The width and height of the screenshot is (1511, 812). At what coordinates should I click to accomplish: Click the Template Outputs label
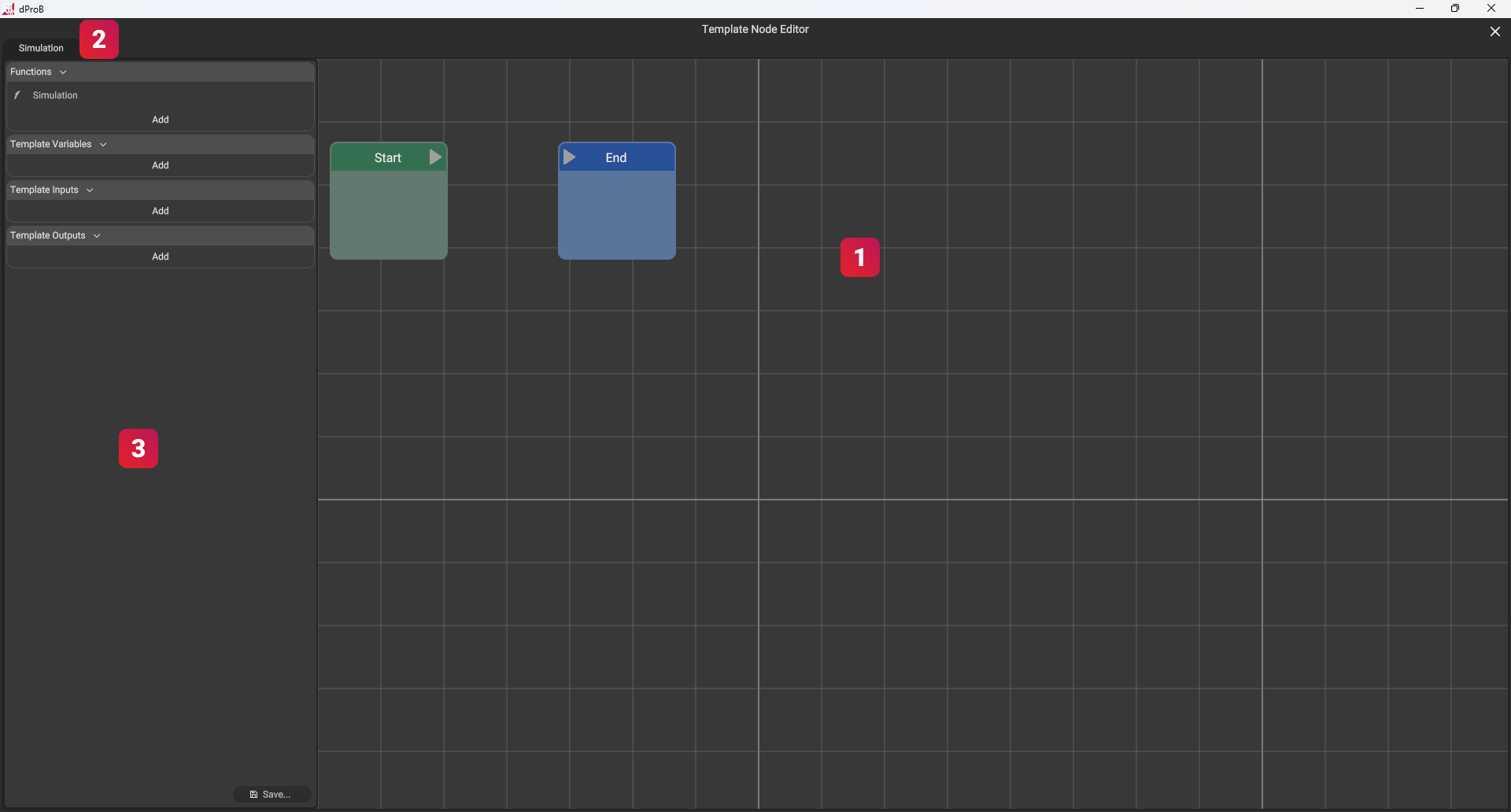(x=47, y=236)
